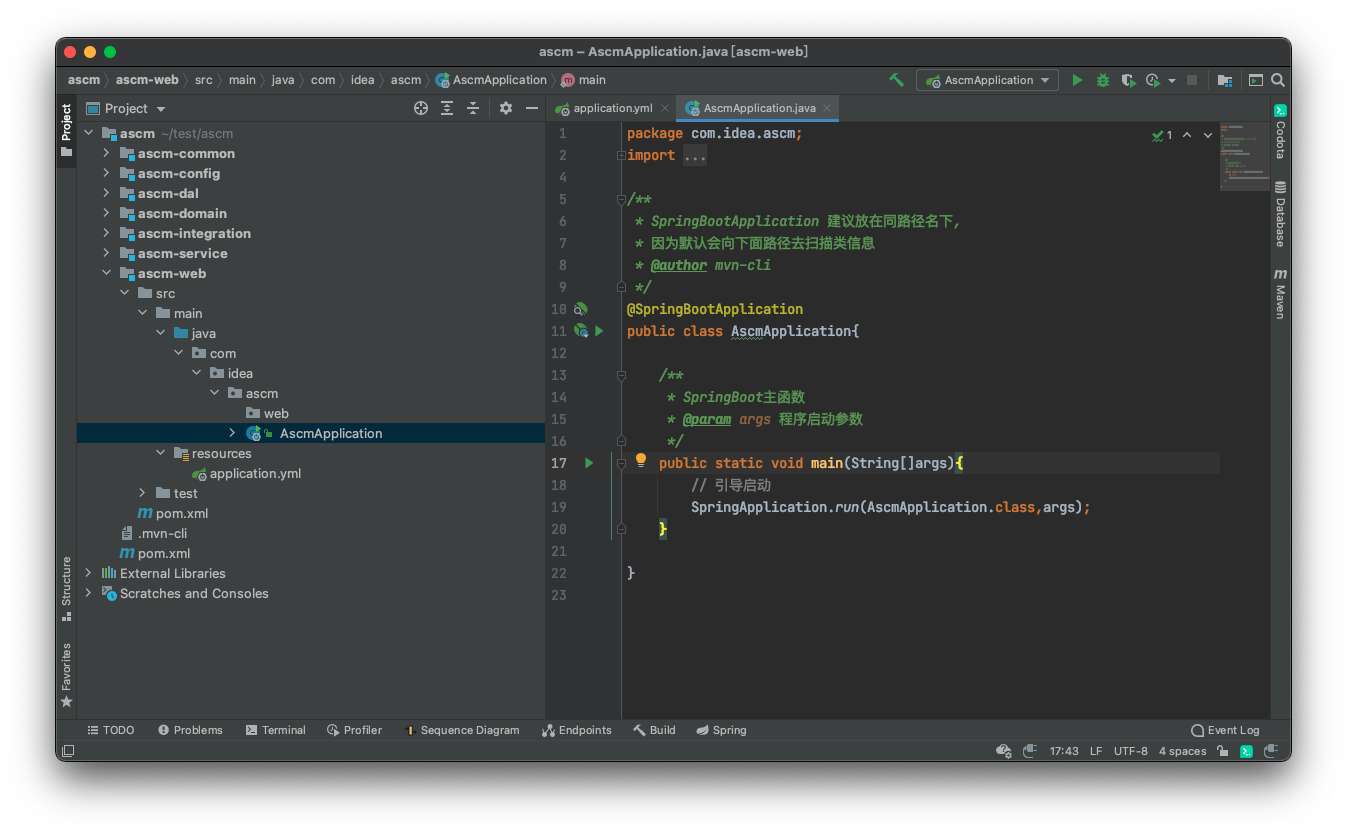Select application.yml in the project tree
This screenshot has width=1347, height=835.
click(255, 473)
